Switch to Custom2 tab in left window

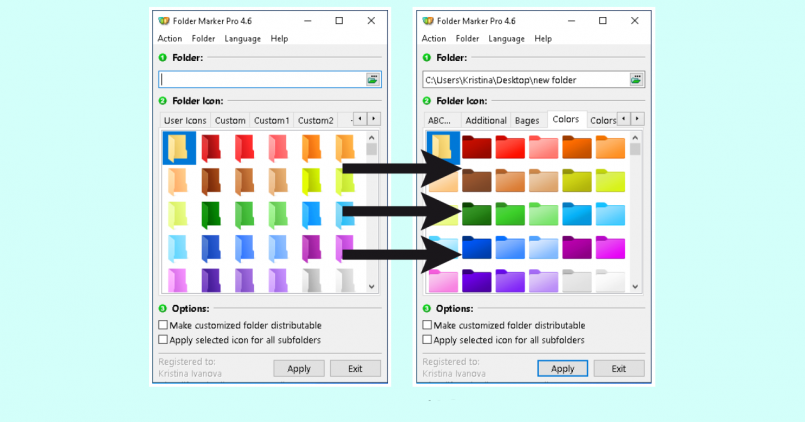tap(316, 120)
